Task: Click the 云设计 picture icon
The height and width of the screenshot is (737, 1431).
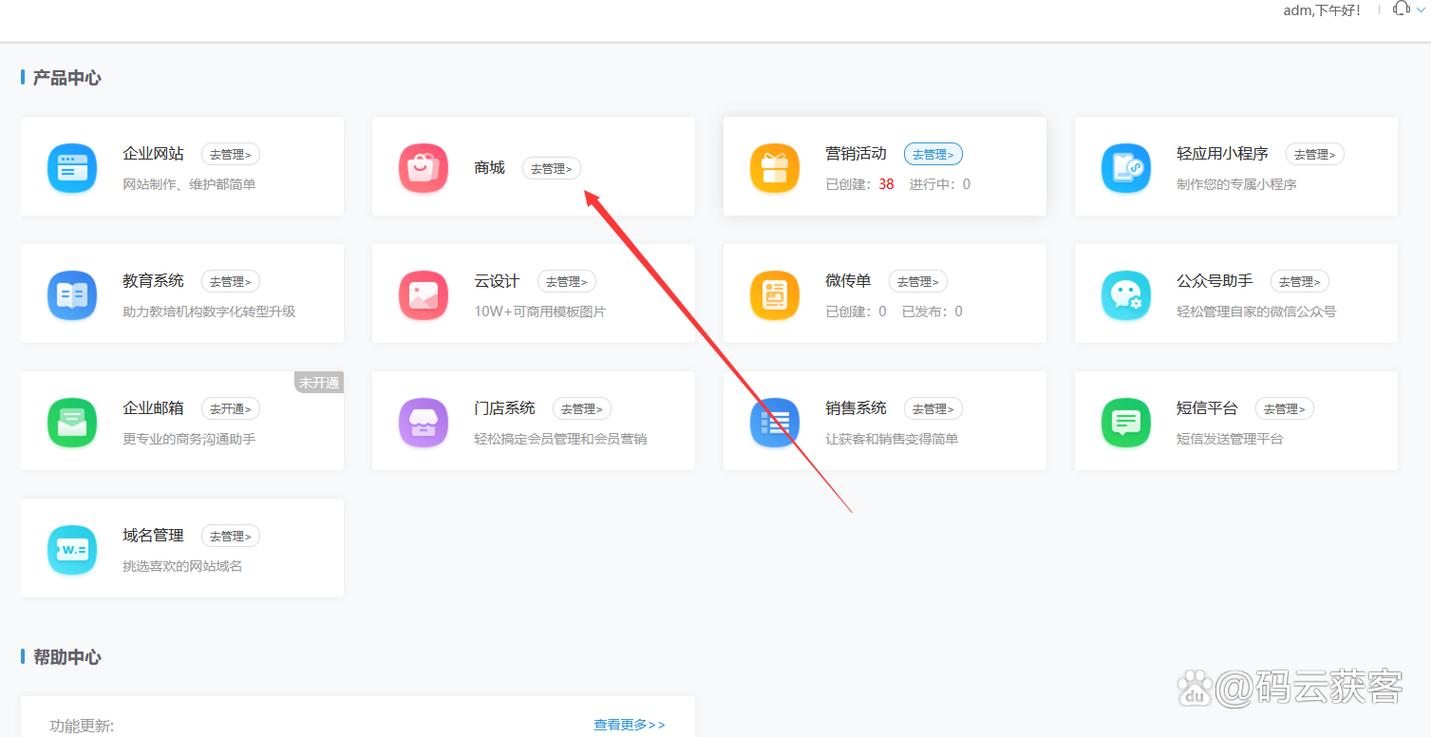Action: tap(423, 295)
